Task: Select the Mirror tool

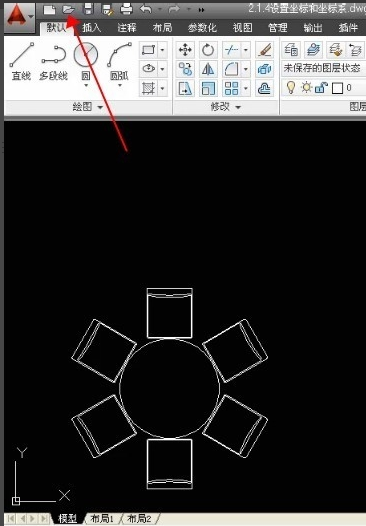Action: [208, 69]
